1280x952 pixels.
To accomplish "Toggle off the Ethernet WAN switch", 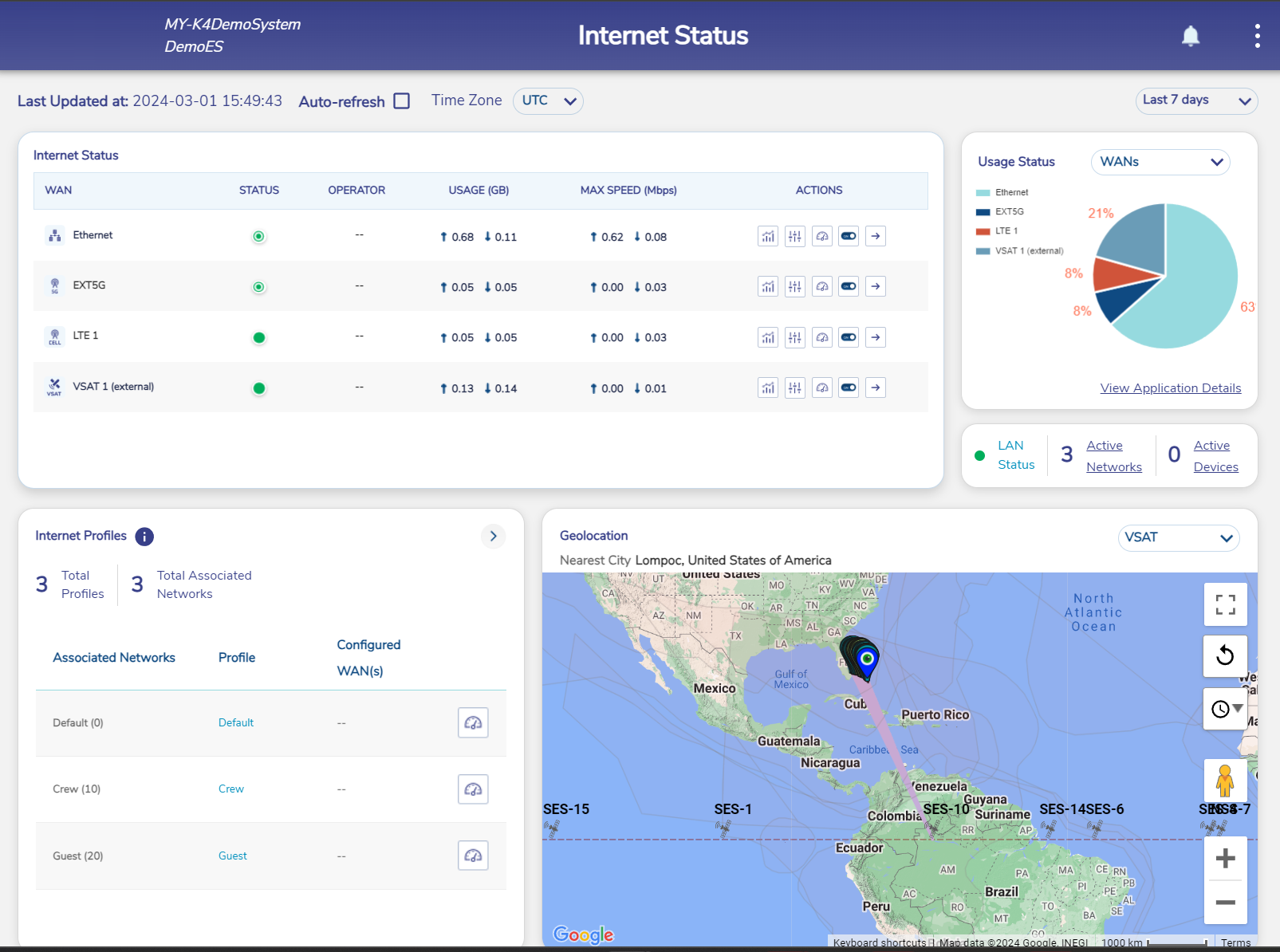I will 849,236.
